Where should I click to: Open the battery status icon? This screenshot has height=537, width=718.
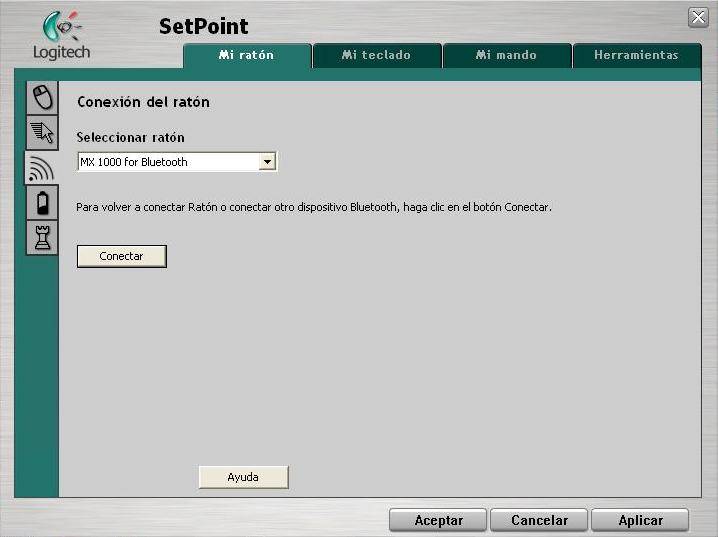42,202
